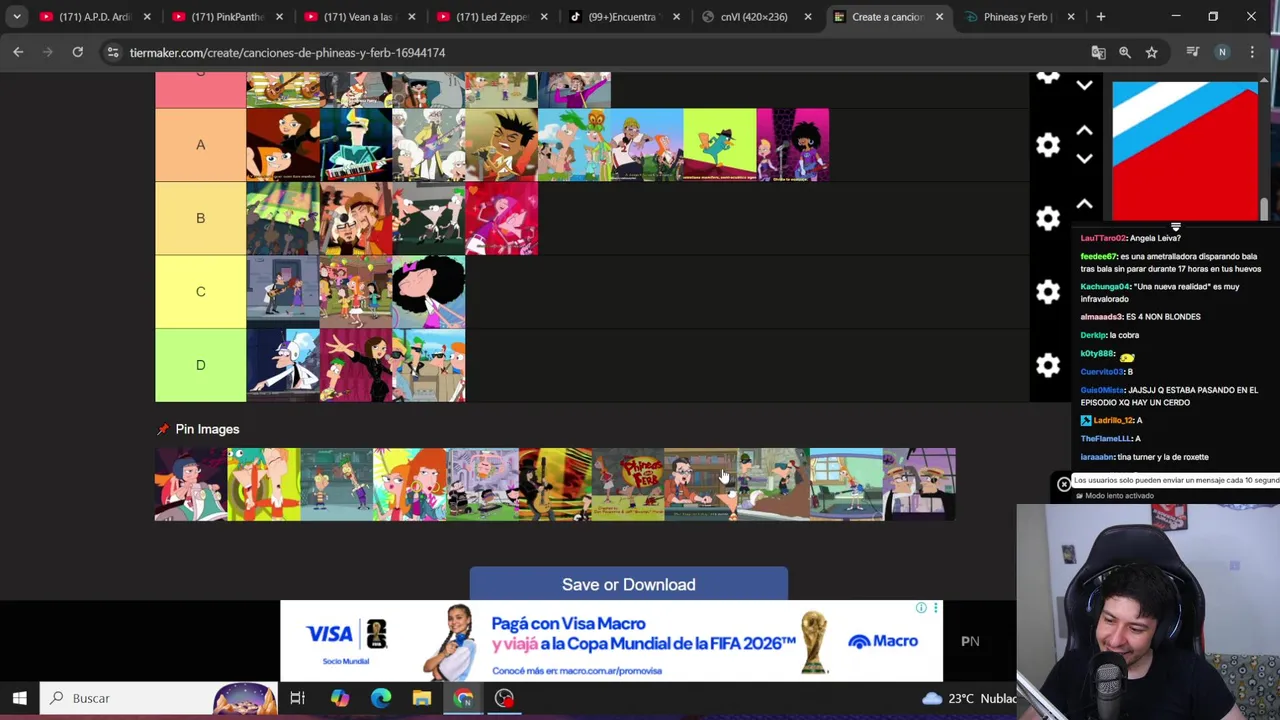1280x720 pixels.
Task: Select the last unranked image in pool
Action: pyautogui.click(x=919, y=484)
